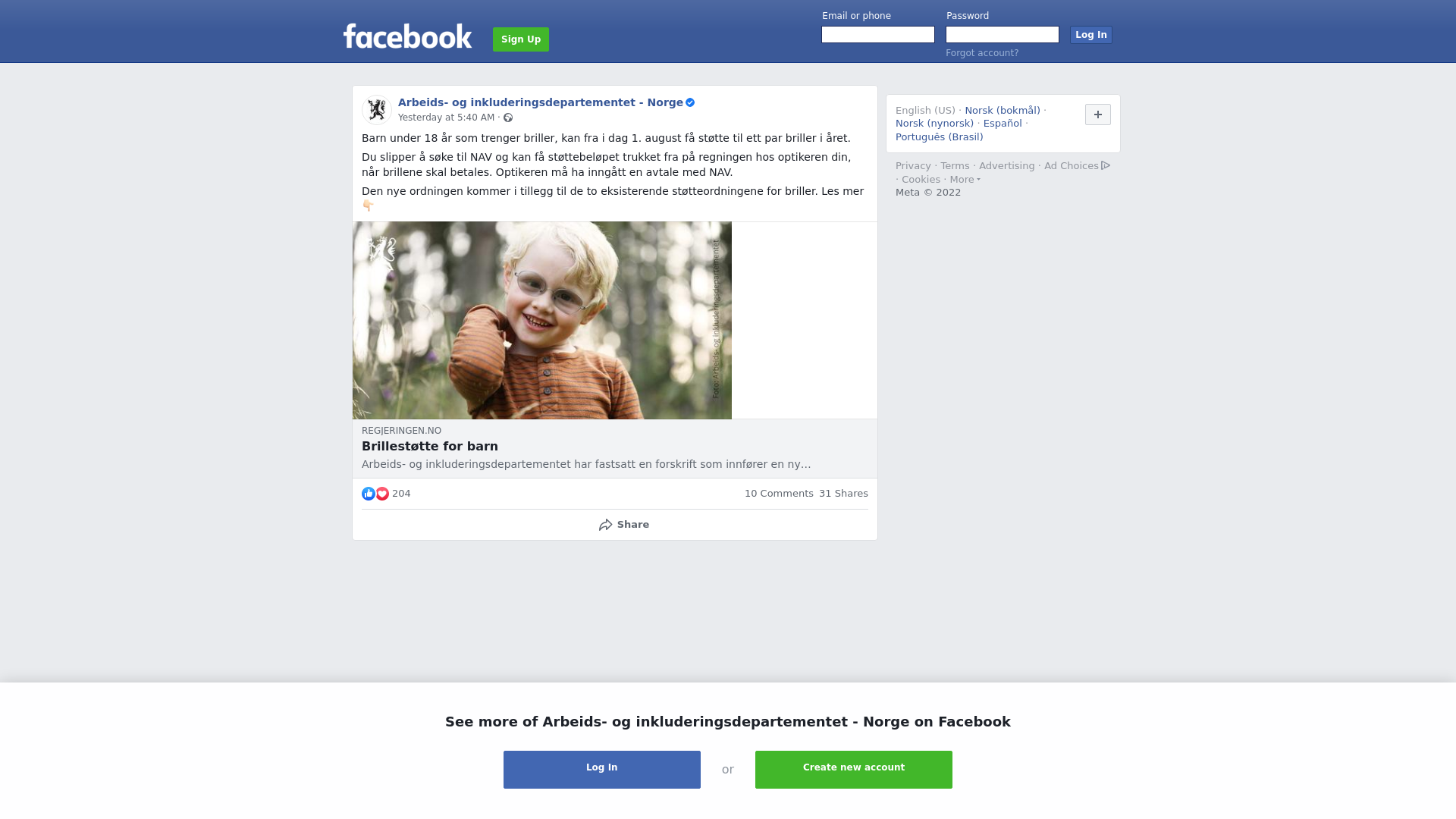
Task: Open the Forgot account link
Action: (x=982, y=53)
